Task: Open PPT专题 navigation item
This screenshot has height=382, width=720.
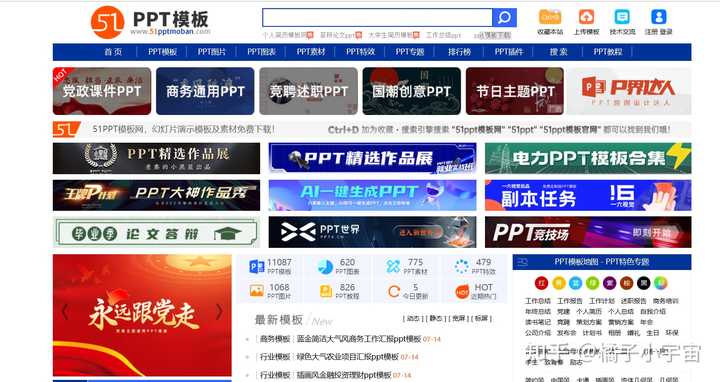Action: tap(410, 52)
